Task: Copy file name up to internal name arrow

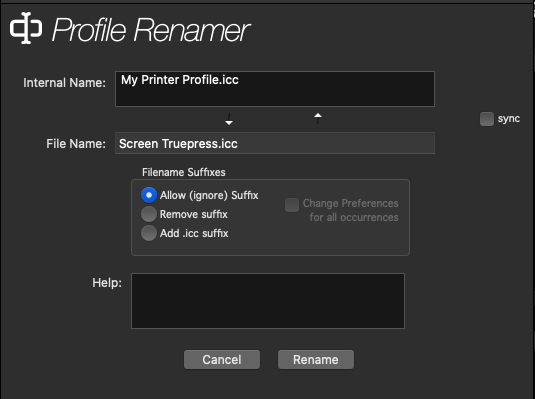Action: (318, 118)
